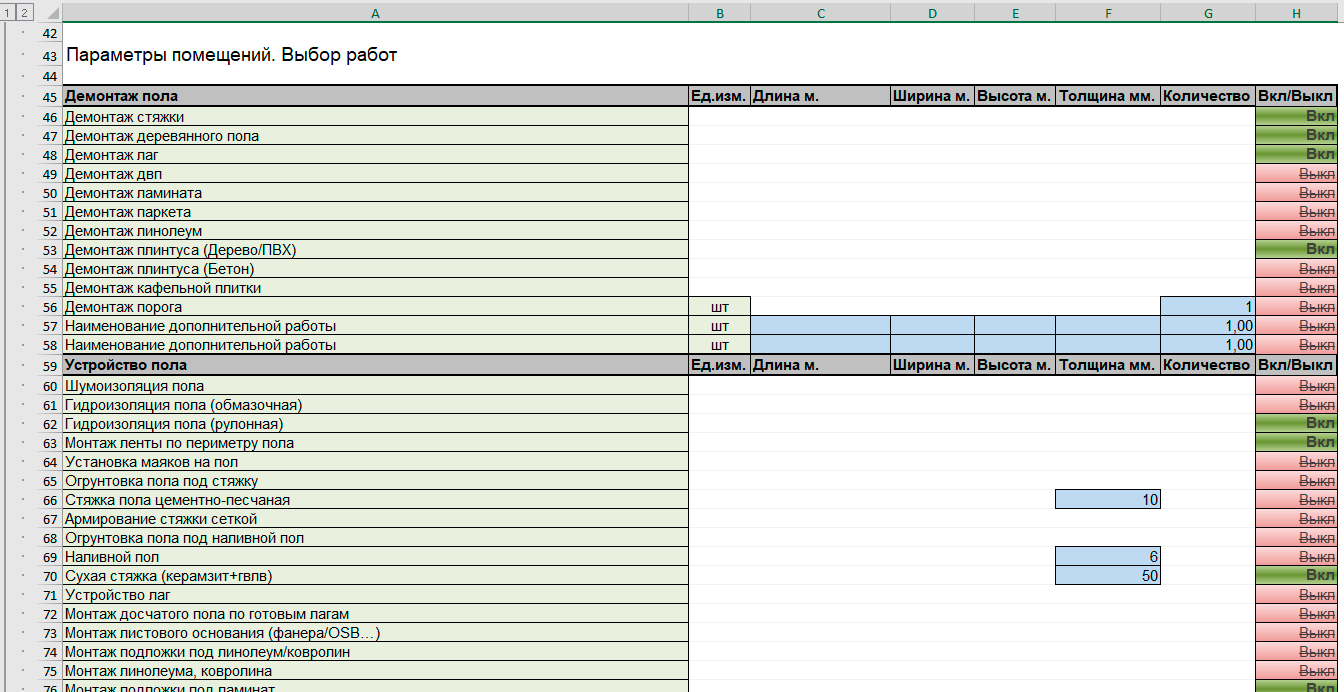The image size is (1344, 692).
Task: Click thickness cell for Наливной пол
Action: coord(1107,557)
